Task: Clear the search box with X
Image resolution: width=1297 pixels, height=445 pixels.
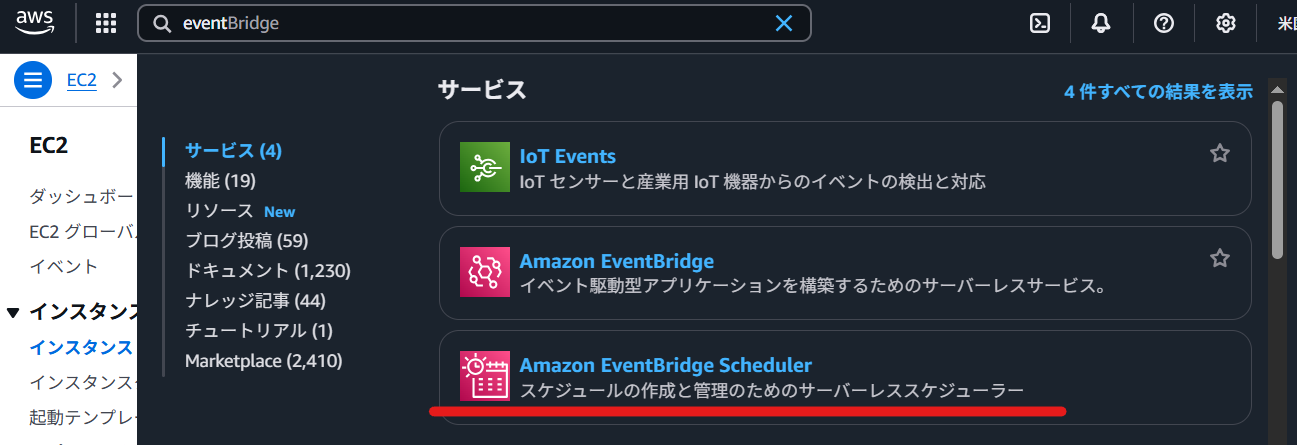Action: pos(784,24)
